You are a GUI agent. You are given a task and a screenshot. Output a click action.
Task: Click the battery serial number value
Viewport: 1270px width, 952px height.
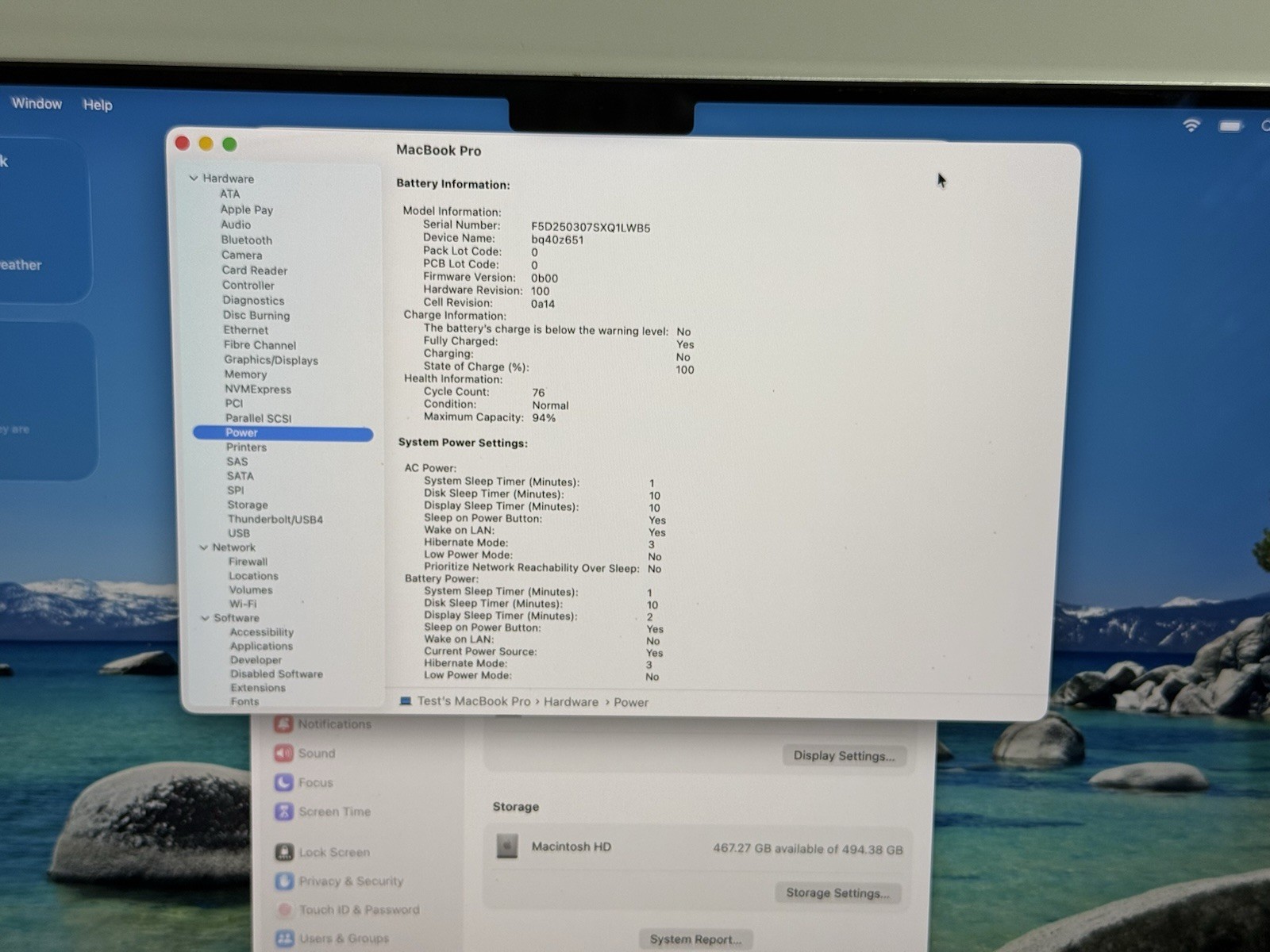[591, 228]
